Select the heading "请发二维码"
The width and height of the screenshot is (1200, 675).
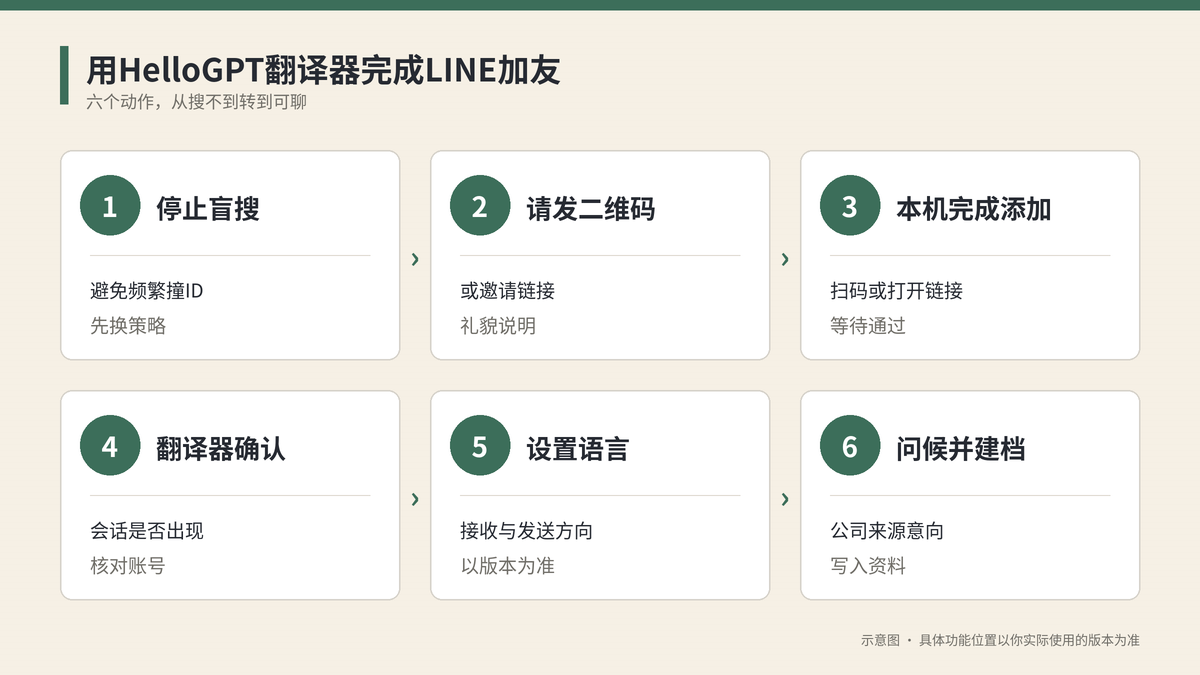[591, 208]
